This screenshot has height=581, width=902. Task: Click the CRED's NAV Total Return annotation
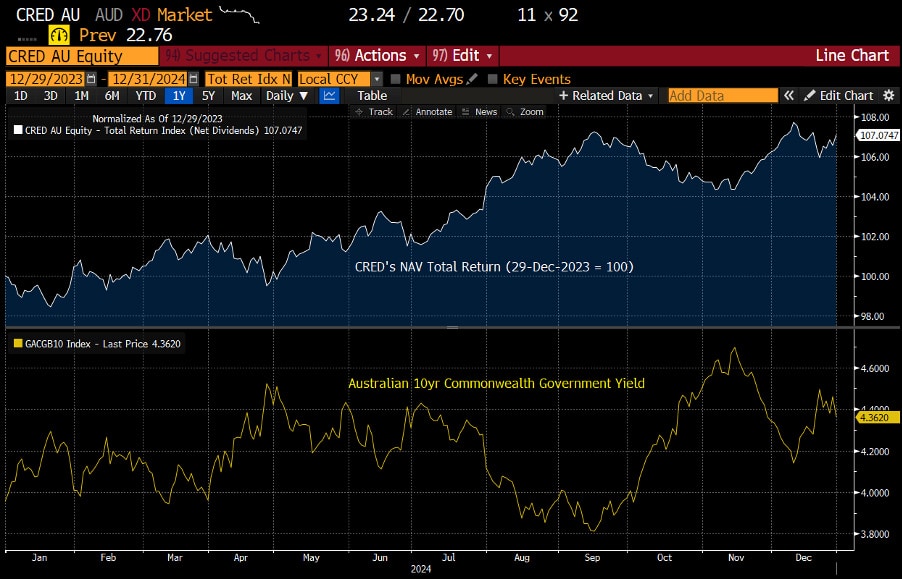point(494,267)
